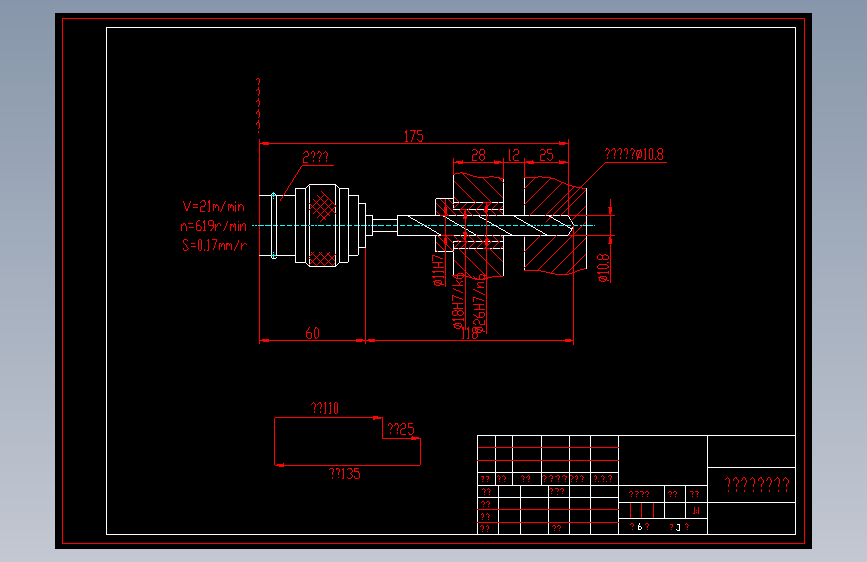Select the leader label ending in ø10.8
The image size is (867, 562).
(634, 154)
